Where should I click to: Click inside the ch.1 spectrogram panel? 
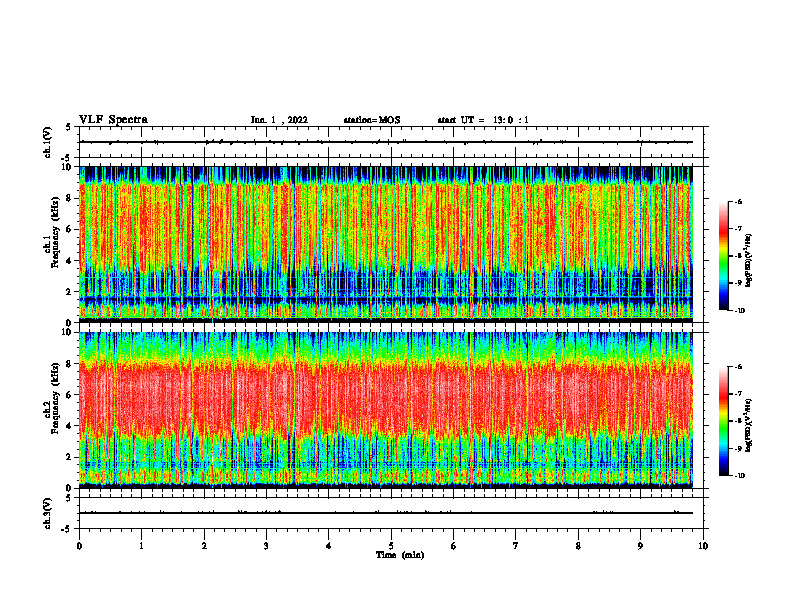[x=386, y=244]
